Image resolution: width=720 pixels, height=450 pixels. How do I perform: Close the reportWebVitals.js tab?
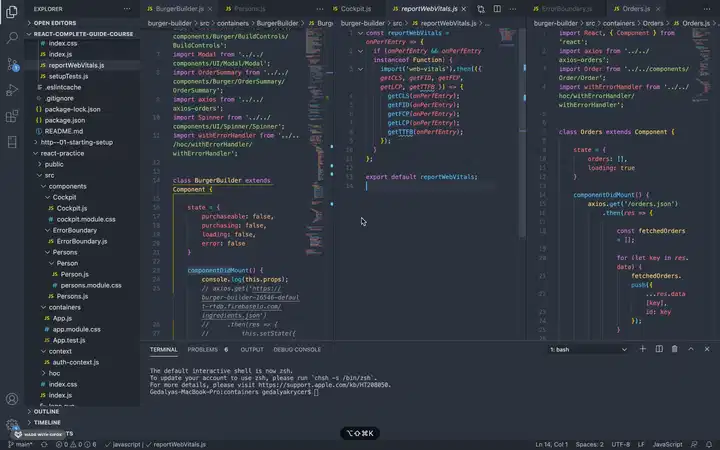coord(464,9)
